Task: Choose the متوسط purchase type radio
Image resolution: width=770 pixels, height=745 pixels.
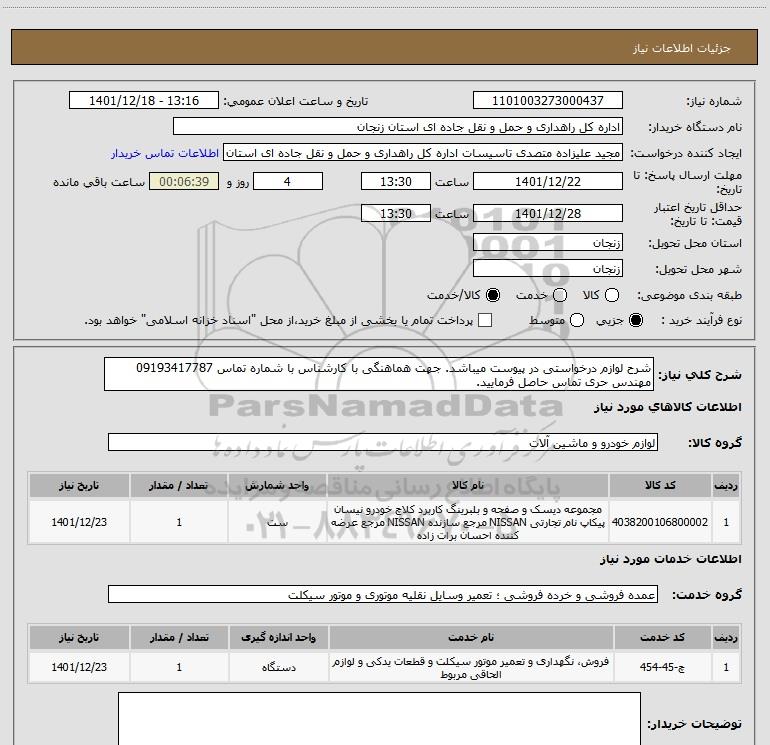Action: pos(577,320)
